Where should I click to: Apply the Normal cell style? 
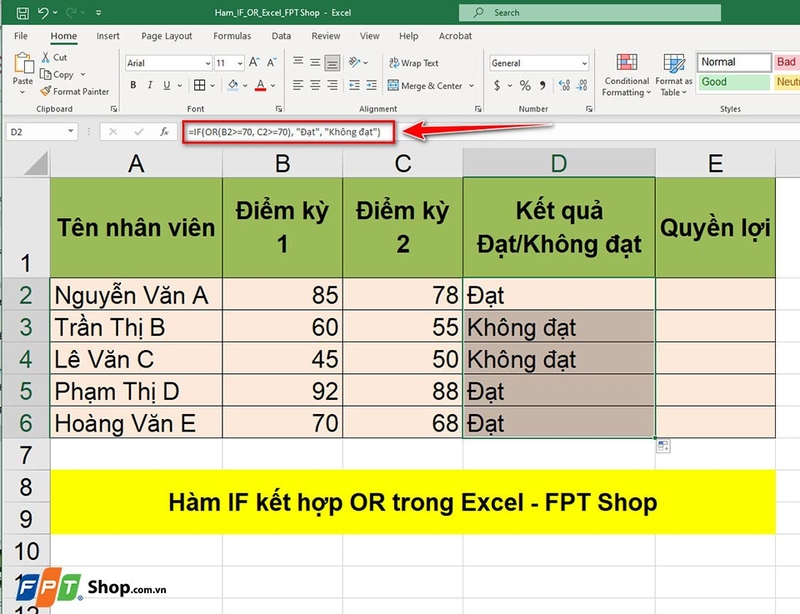click(734, 62)
